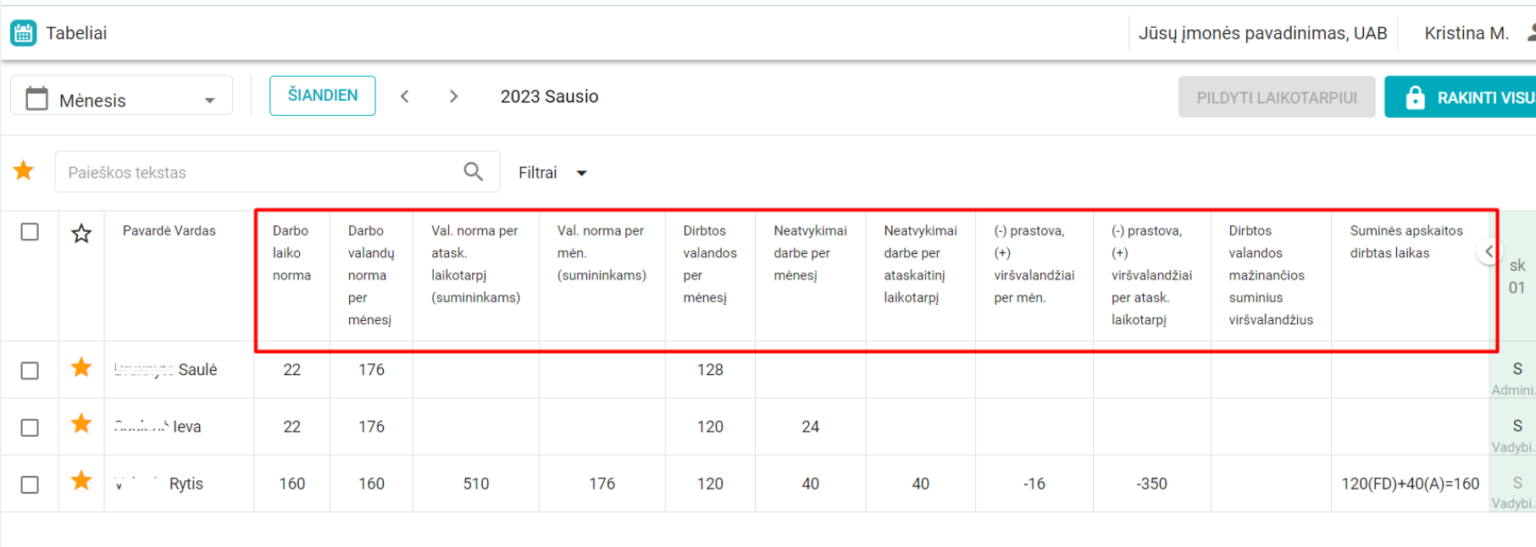Click the user profile icon beside Kristina M.
The height and width of the screenshot is (547, 1536).
(1529, 33)
